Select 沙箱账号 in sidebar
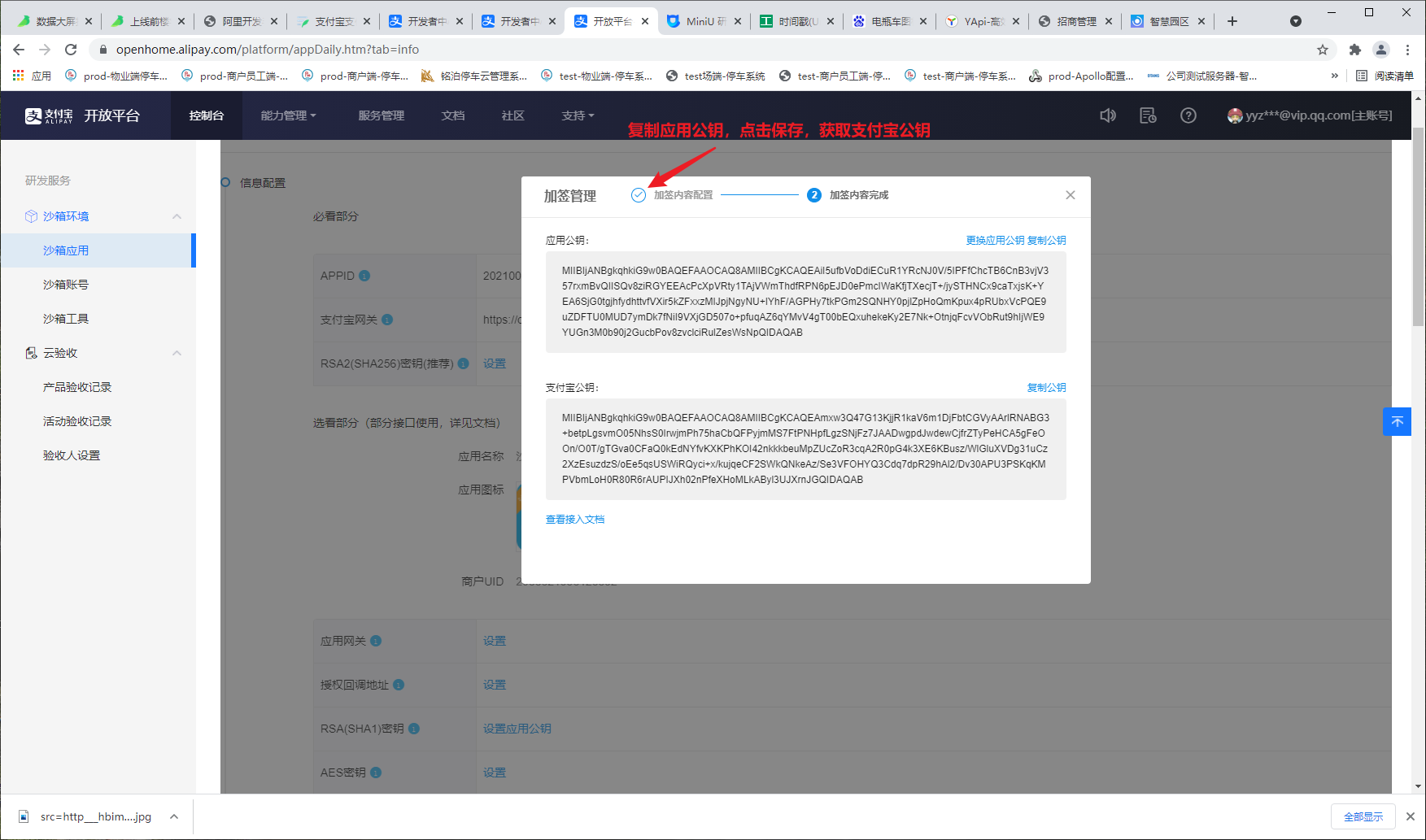Image resolution: width=1426 pixels, height=840 pixels. (66, 285)
